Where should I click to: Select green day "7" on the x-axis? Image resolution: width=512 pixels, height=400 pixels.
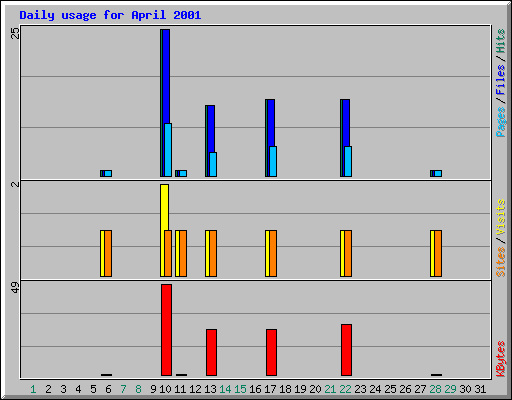pos(123,389)
